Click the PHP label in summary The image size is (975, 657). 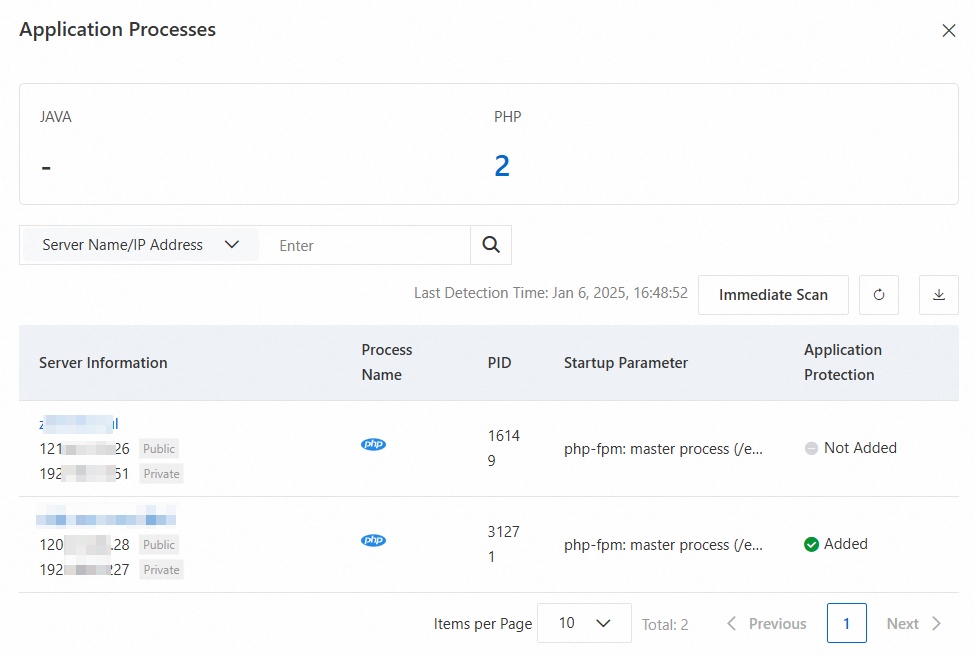tap(507, 117)
